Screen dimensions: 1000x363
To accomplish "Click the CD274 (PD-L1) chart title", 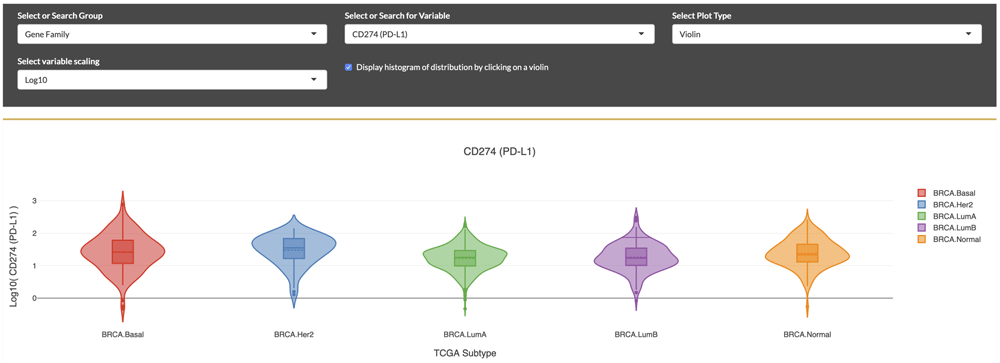I will point(499,152).
